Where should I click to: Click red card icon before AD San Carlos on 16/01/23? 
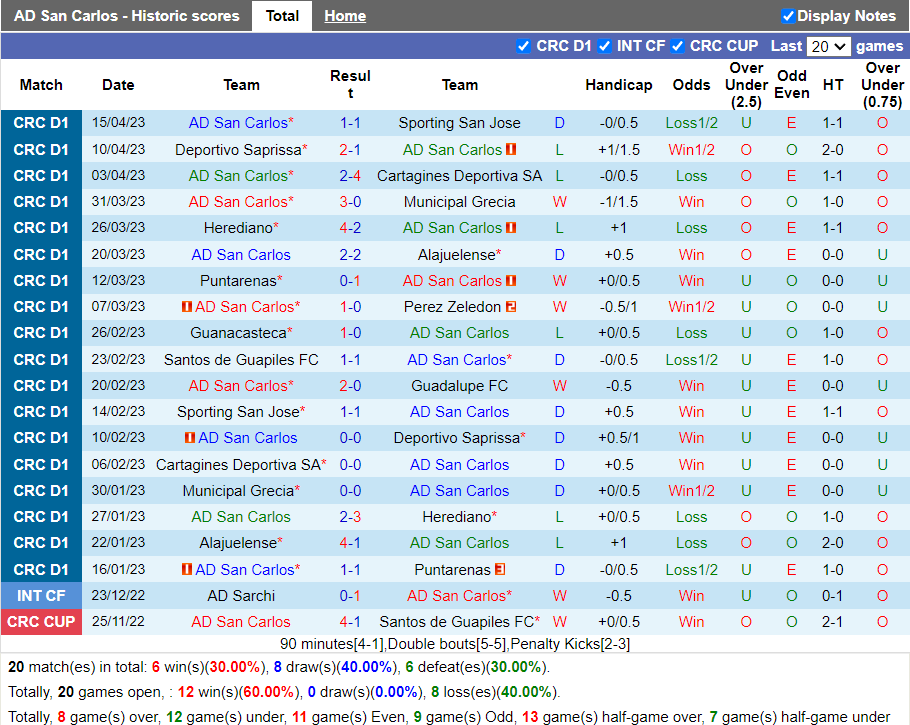click(x=187, y=570)
